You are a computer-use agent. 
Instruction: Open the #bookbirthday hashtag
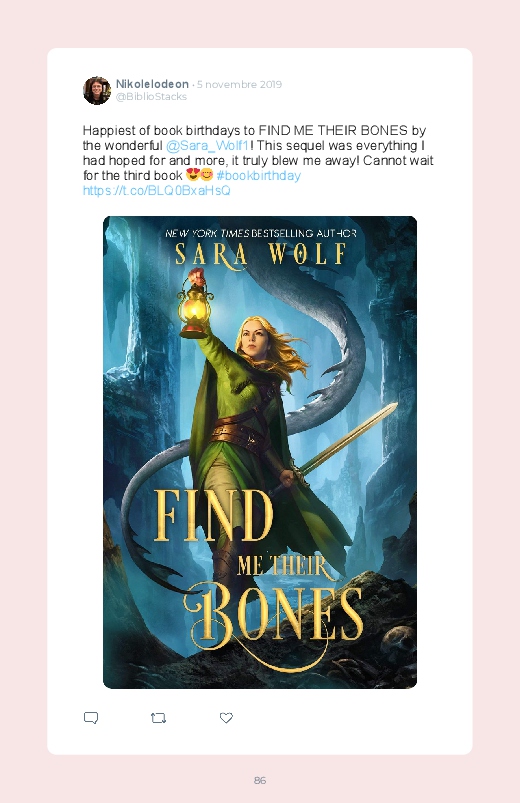pyautogui.click(x=258, y=176)
